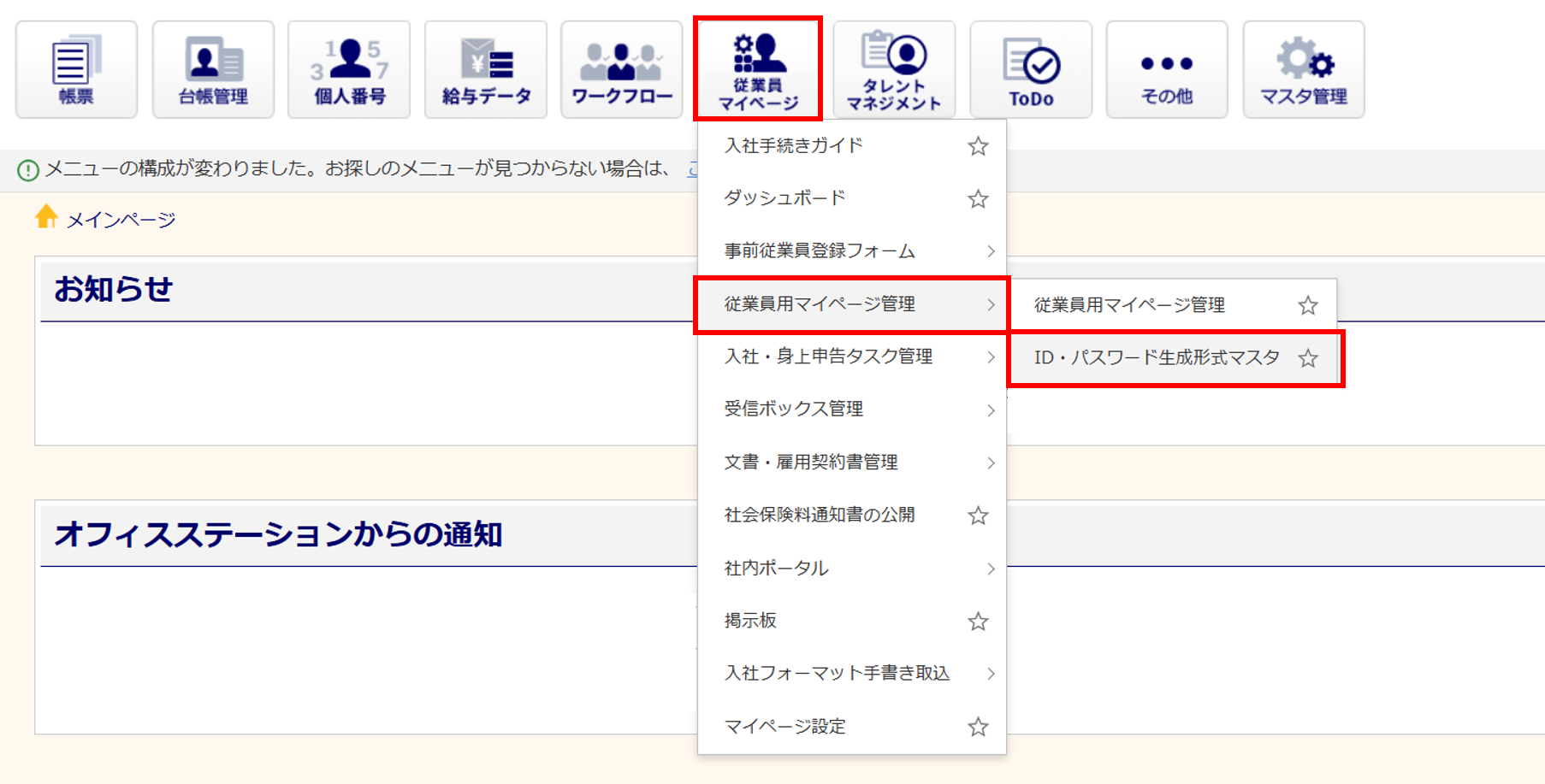Toggle the star beside ダッシュボード
The image size is (1545, 784).
[x=978, y=199]
